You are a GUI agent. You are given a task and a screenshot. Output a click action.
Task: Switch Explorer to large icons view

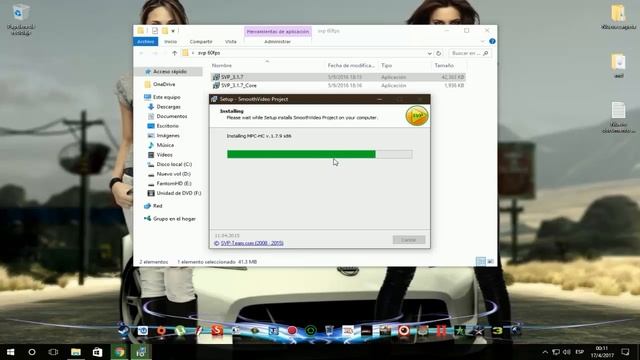[x=490, y=262]
